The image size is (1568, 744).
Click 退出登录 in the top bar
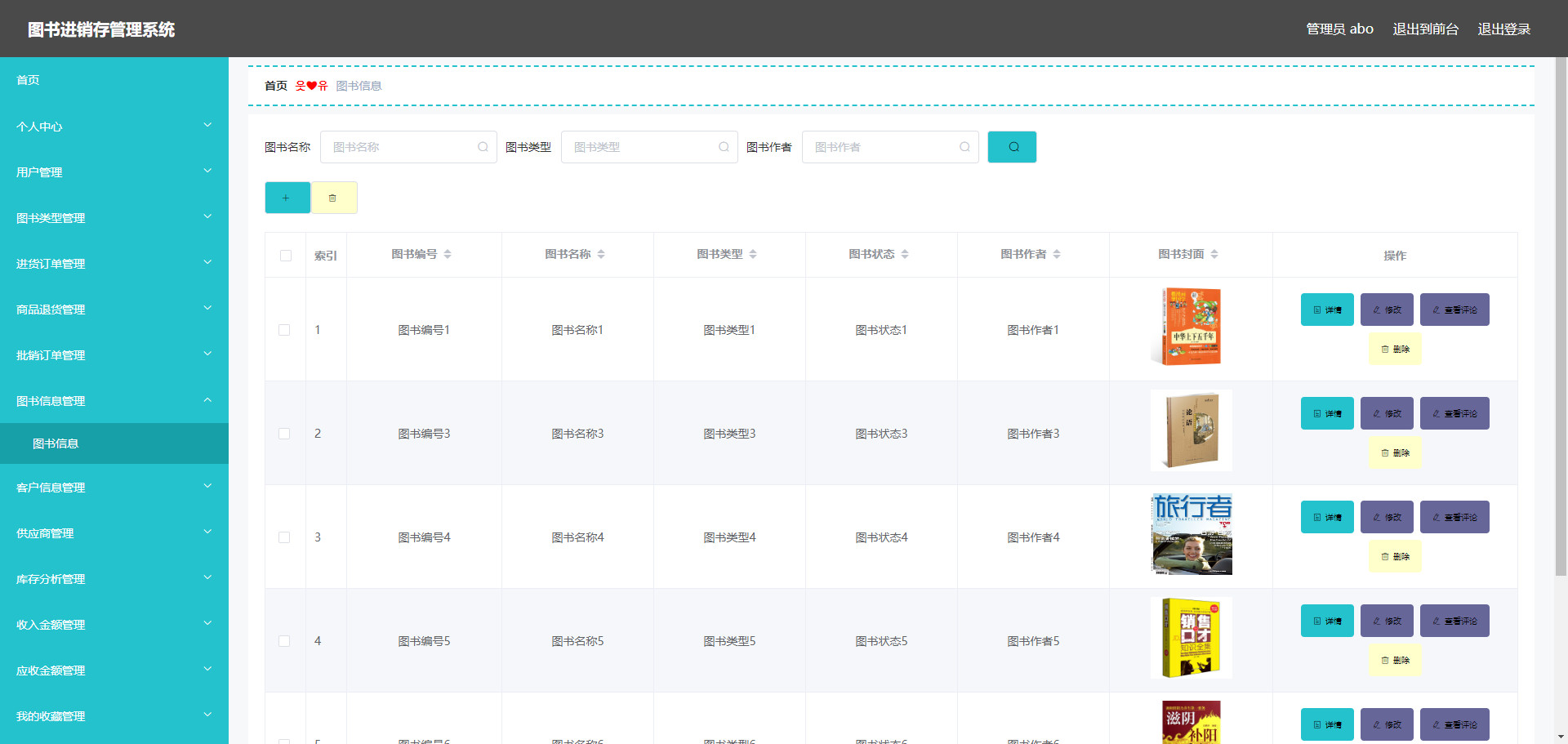1503,29
